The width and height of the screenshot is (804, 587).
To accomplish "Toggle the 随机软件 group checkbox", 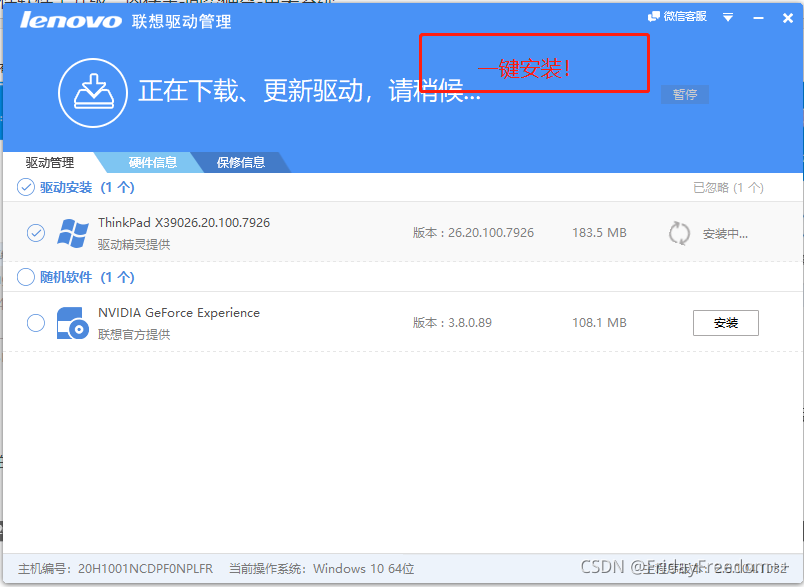I will [x=26, y=277].
